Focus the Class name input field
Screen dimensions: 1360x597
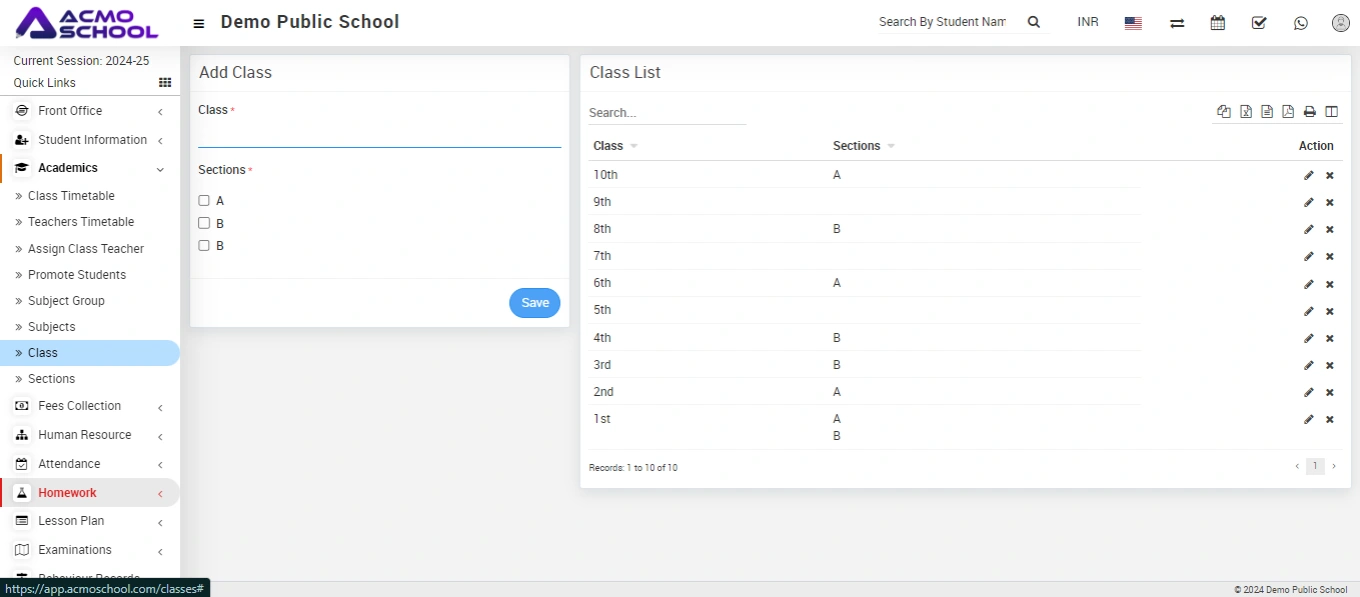click(379, 135)
